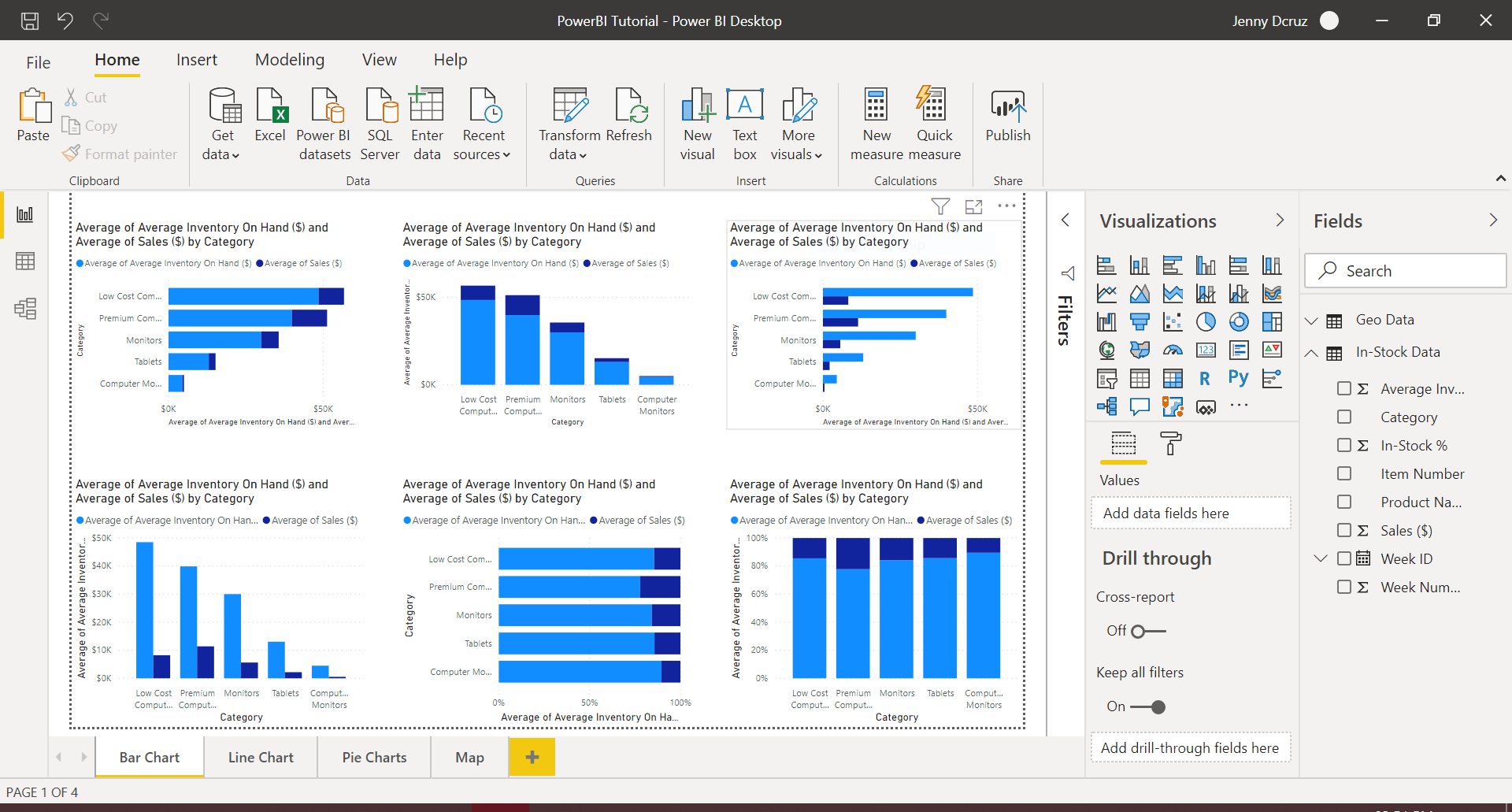This screenshot has height=812, width=1512.
Task: Pick the pie chart visualization icon
Action: 1206,321
